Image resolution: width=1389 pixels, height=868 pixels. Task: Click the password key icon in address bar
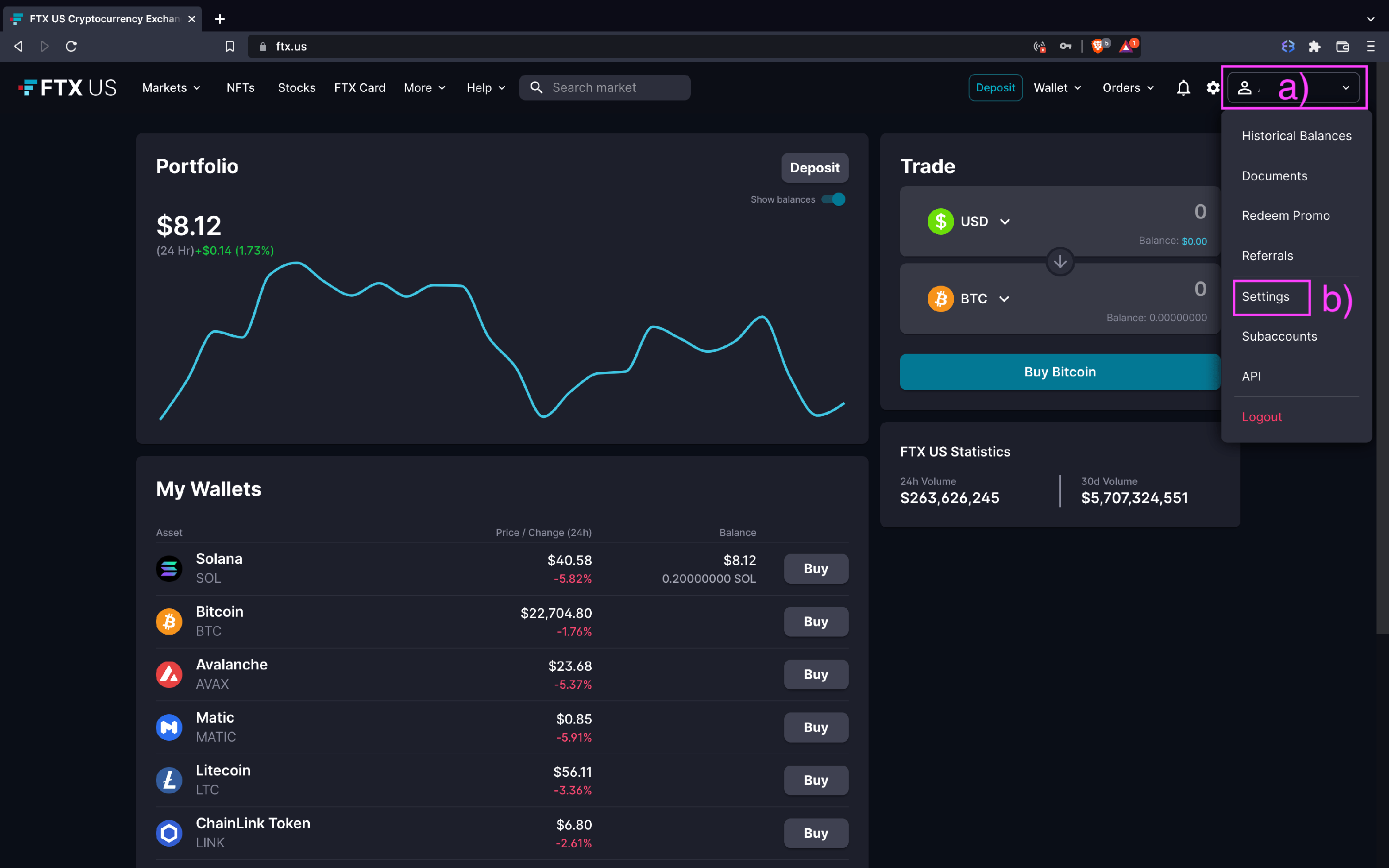coord(1065,46)
